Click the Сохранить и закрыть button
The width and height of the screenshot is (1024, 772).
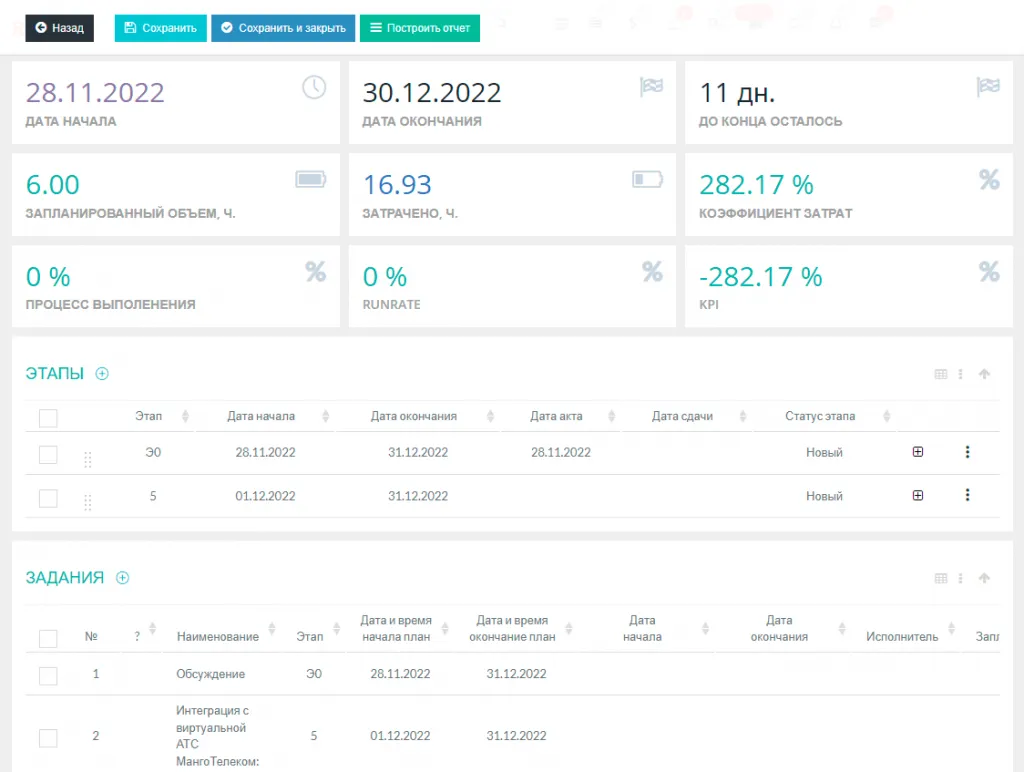(x=283, y=28)
